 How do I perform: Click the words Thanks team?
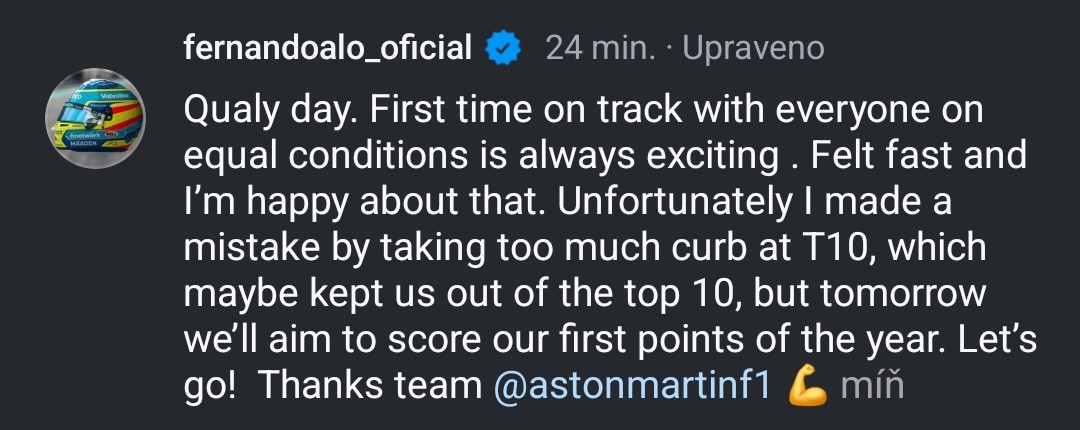click(369, 386)
